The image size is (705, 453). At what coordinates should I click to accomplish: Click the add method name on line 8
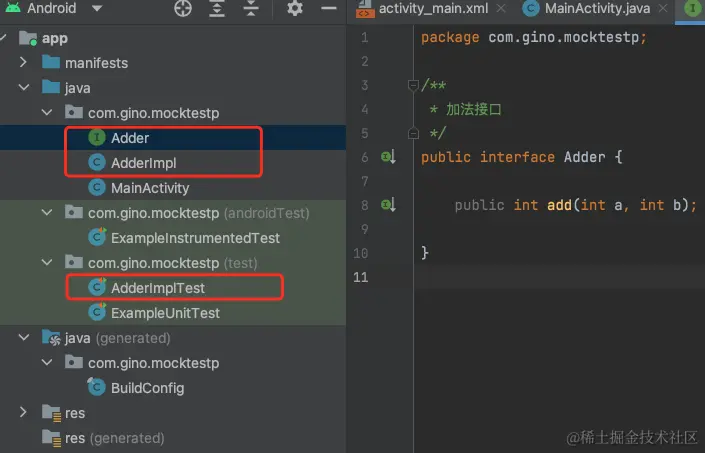click(559, 205)
